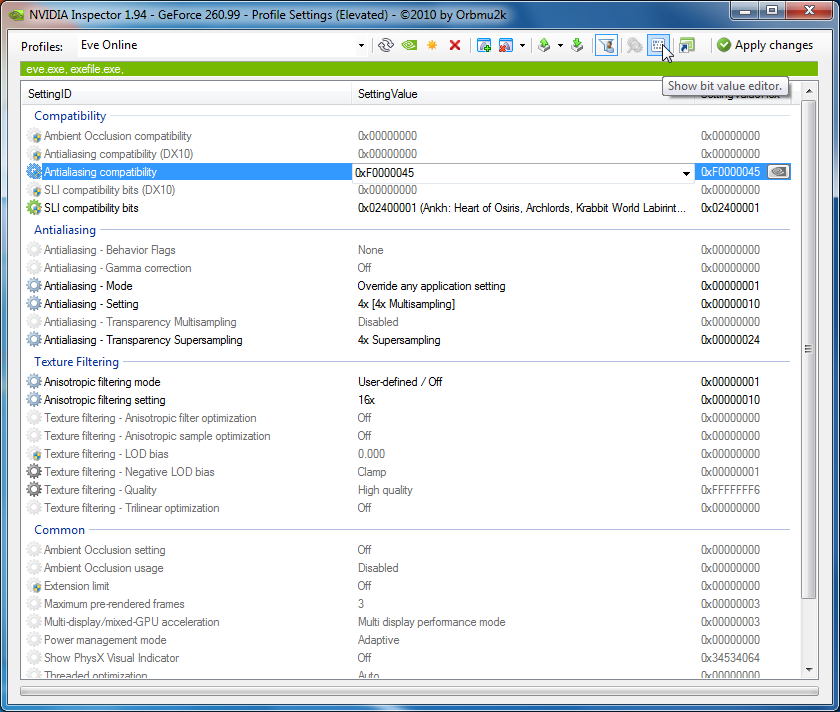Expand the Antialiasing compatibility value dropdown
840x712 pixels.
coord(686,173)
